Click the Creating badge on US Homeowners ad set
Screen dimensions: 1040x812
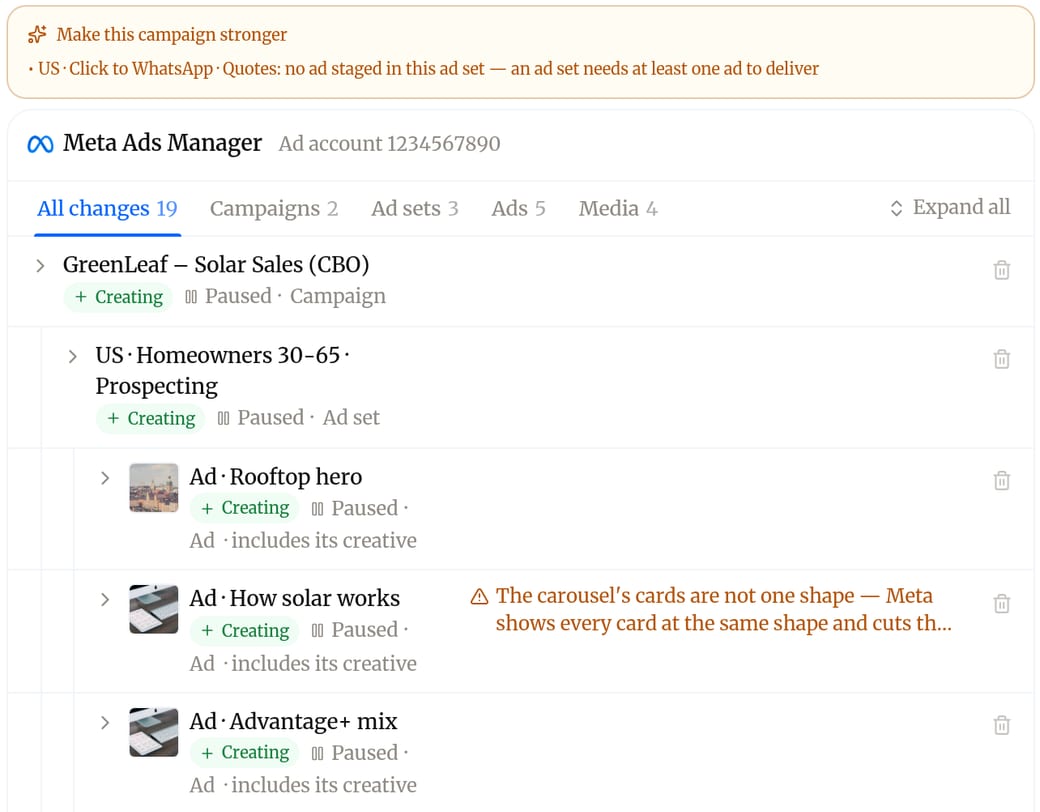(151, 418)
